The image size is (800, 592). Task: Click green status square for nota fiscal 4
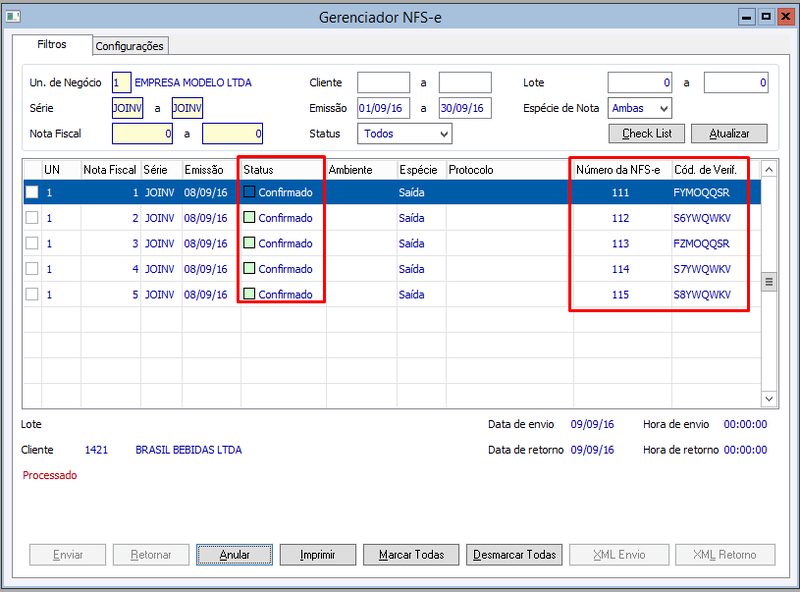[x=249, y=268]
